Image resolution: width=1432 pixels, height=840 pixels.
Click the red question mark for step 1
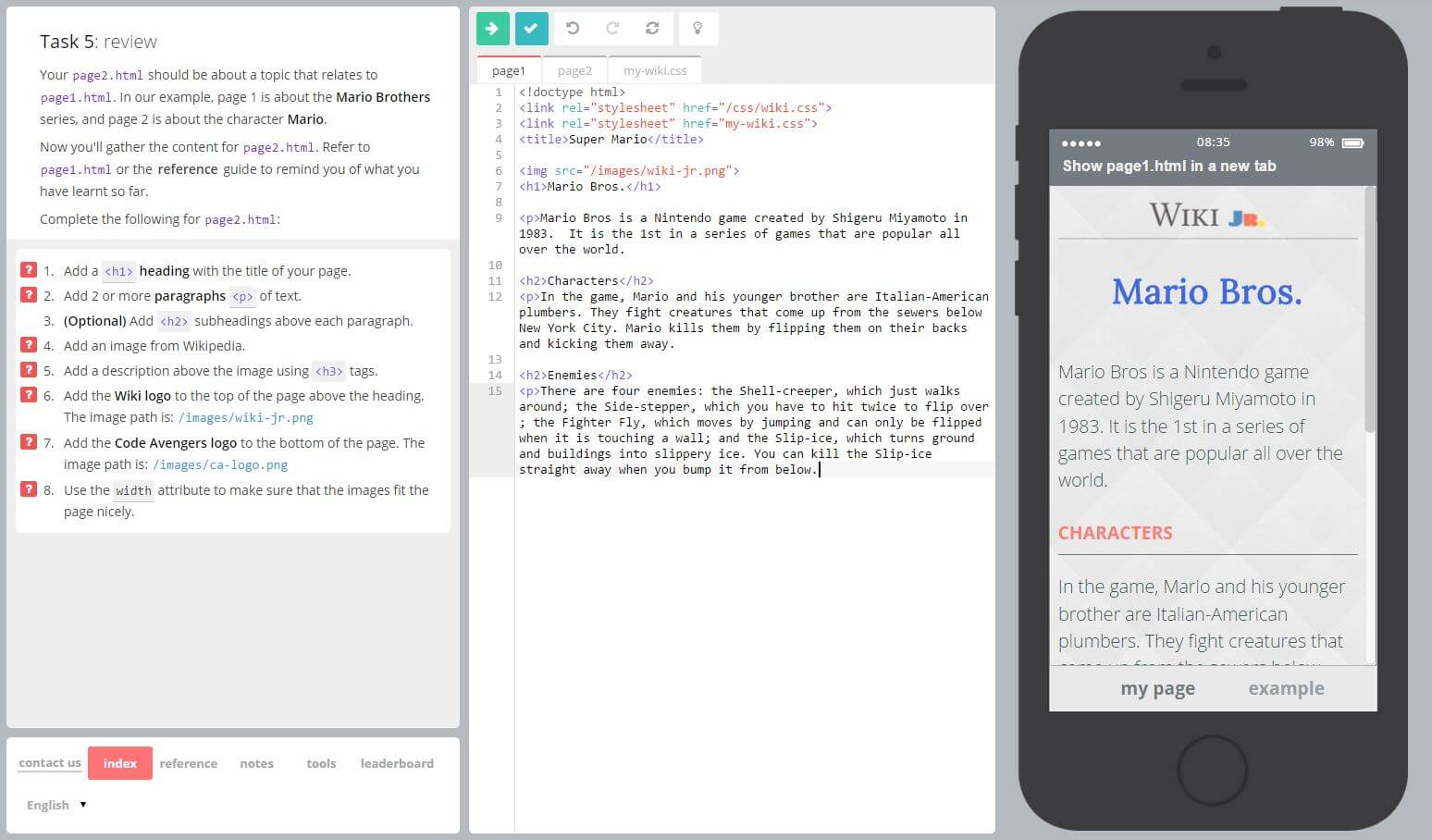click(x=29, y=270)
